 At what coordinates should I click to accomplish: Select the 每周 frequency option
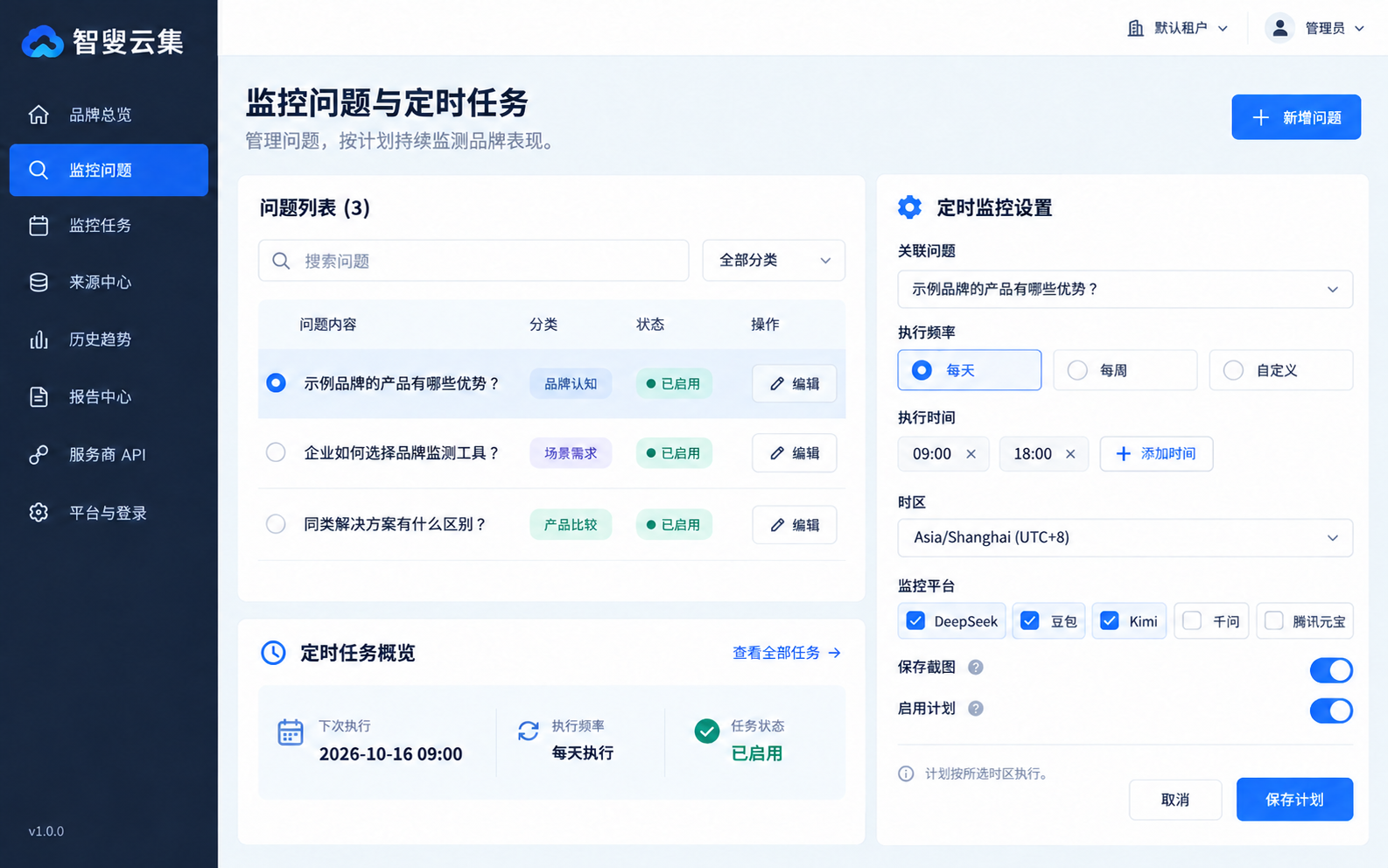click(1125, 370)
